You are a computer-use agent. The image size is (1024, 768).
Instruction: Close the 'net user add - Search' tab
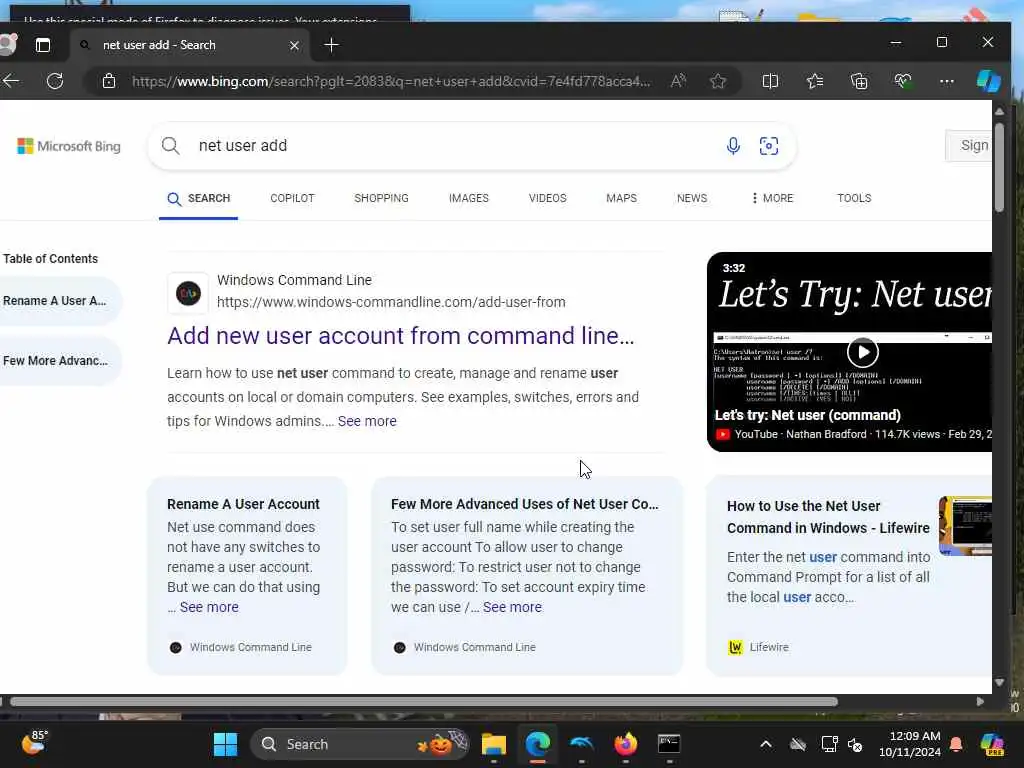point(294,45)
